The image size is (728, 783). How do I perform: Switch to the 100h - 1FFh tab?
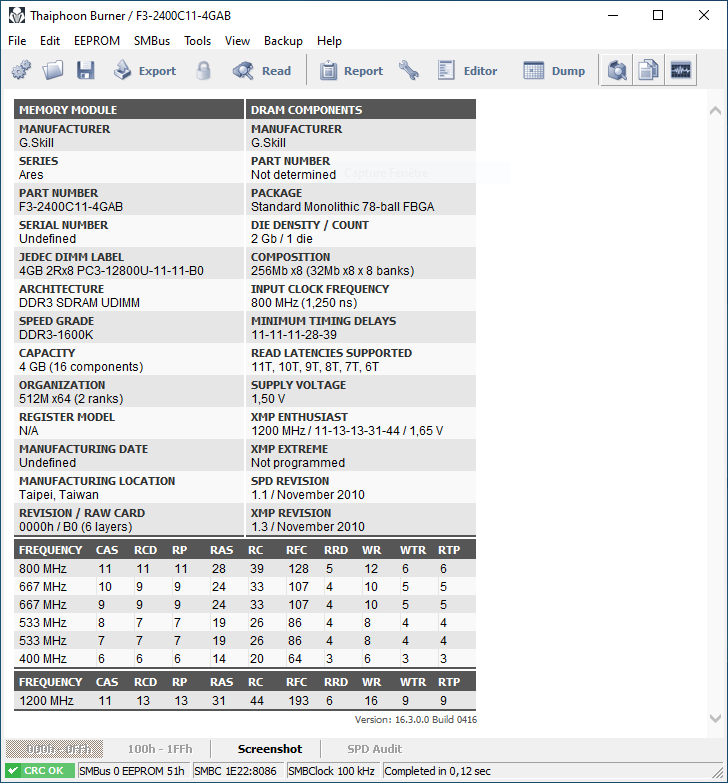click(x=160, y=749)
